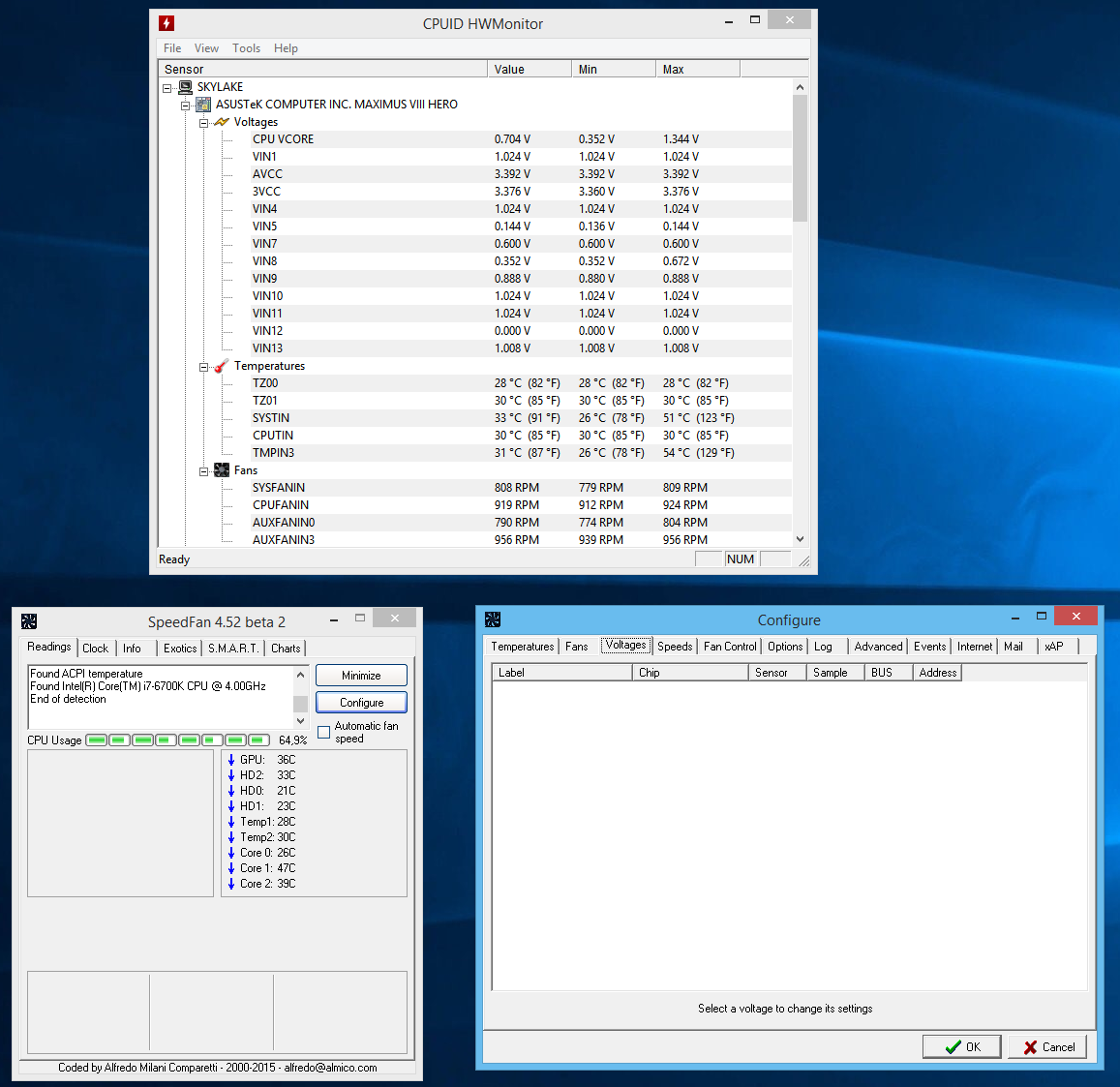The height and width of the screenshot is (1087, 1120).
Task: Click the Minimize button in SpeedFan
Action: (x=361, y=676)
